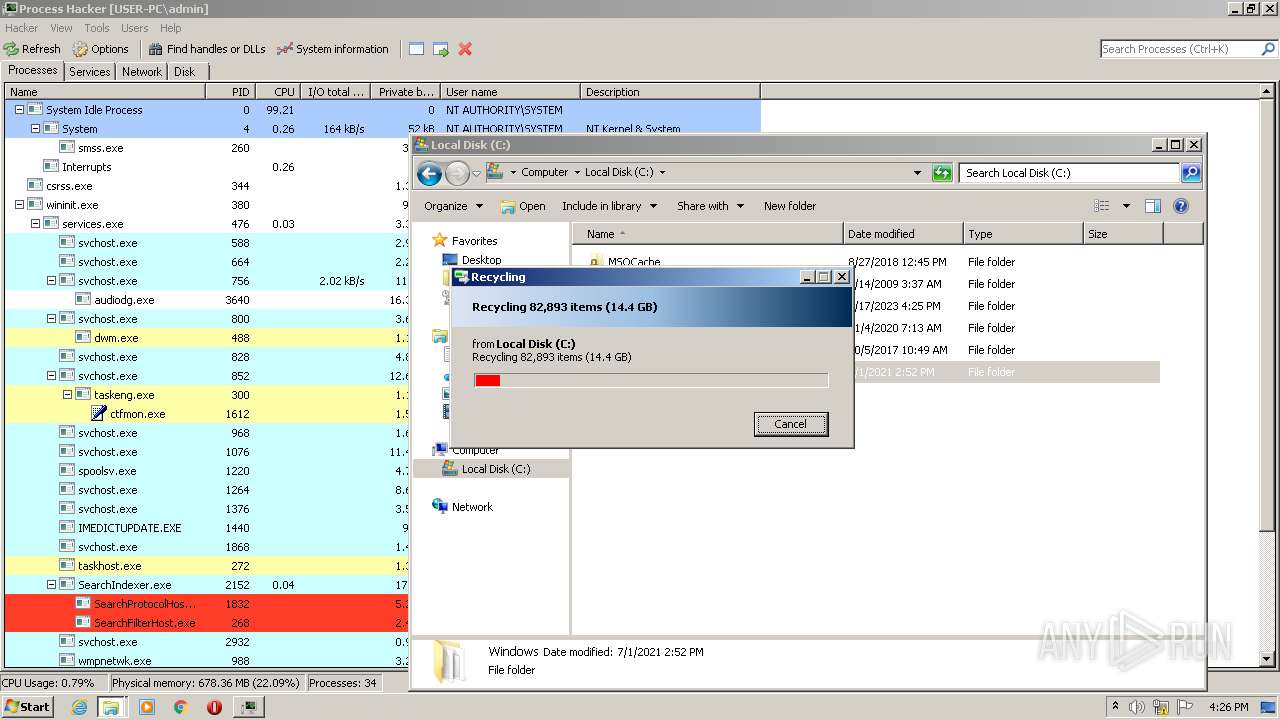Open System information window
The height and width of the screenshot is (720, 1280).
point(332,48)
